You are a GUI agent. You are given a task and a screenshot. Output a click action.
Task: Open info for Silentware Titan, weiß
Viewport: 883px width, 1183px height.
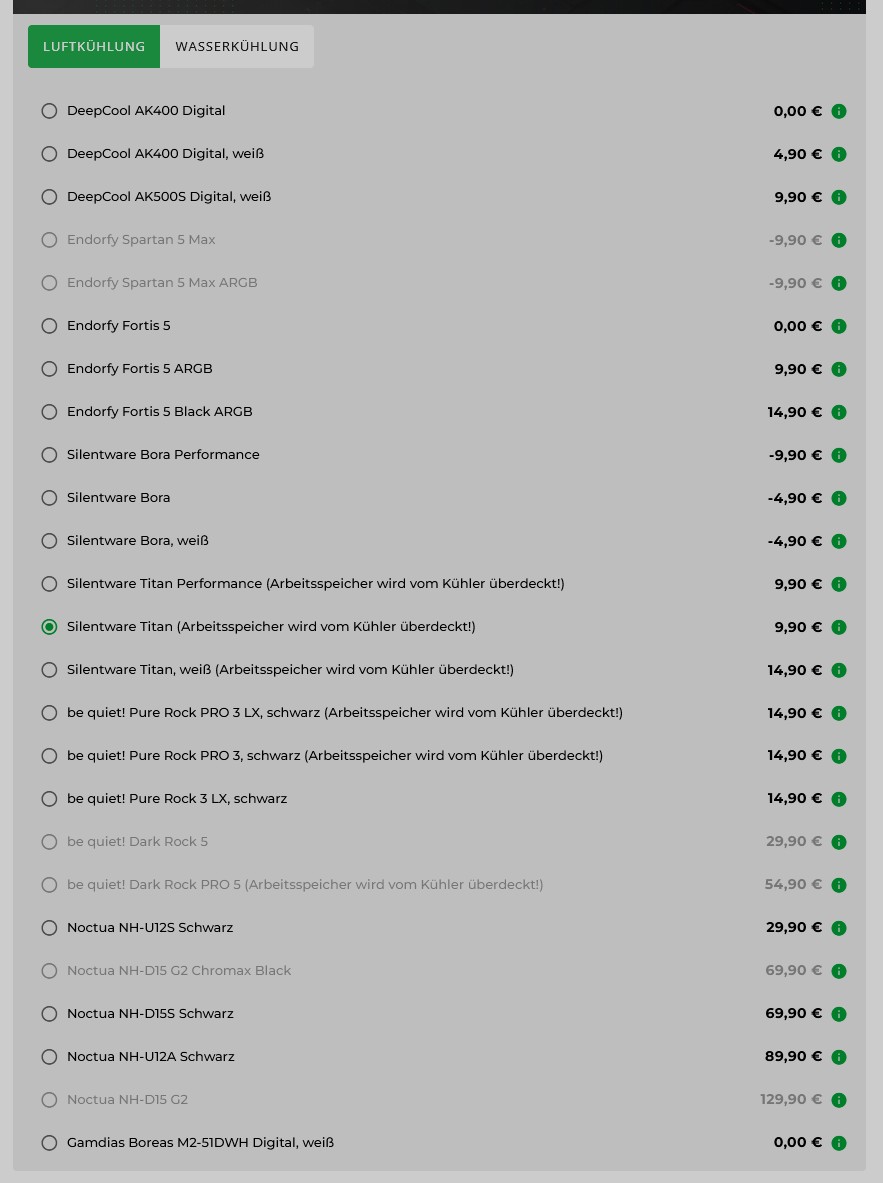[x=839, y=670]
